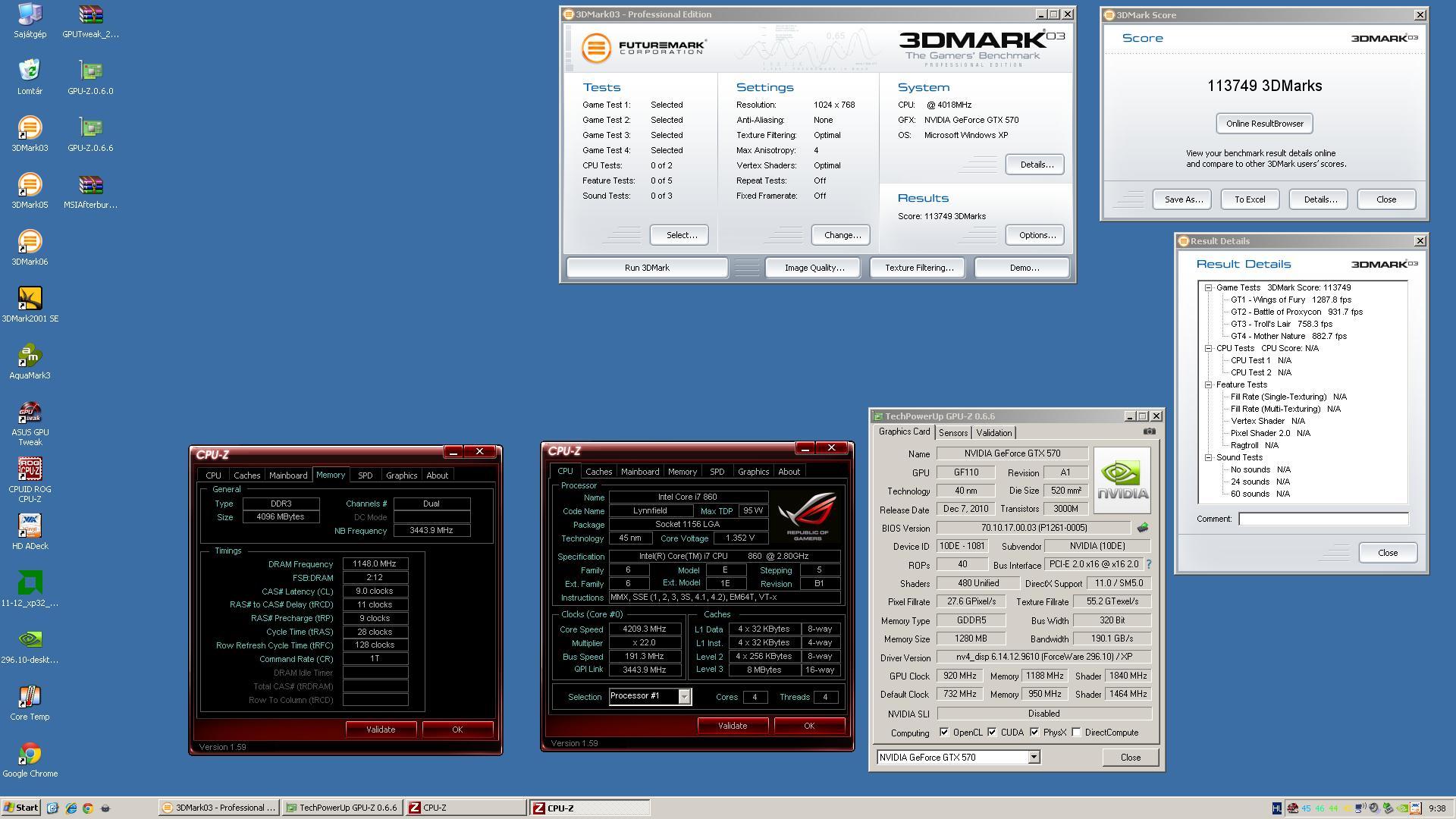Click the GPU-Z screenshot camera icon

tap(1150, 431)
